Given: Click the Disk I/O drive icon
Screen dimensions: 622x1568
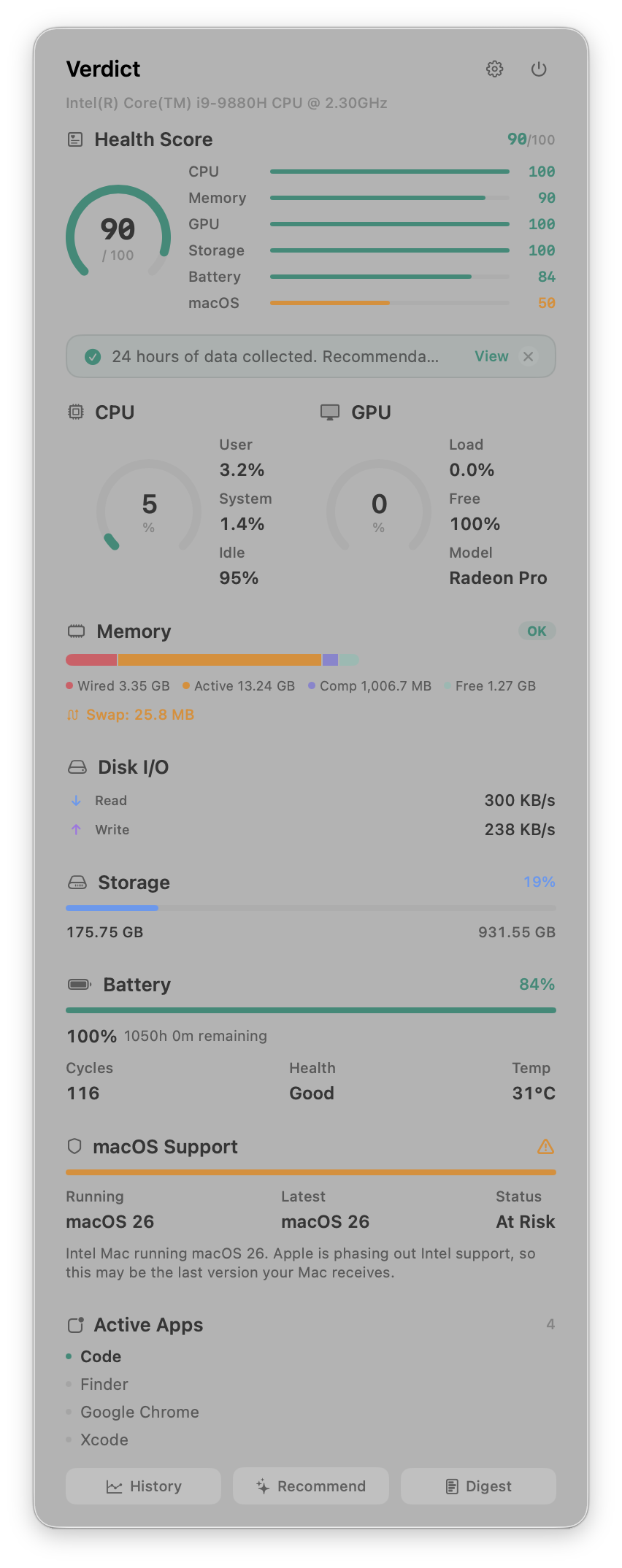Looking at the screenshot, I should click(x=76, y=766).
